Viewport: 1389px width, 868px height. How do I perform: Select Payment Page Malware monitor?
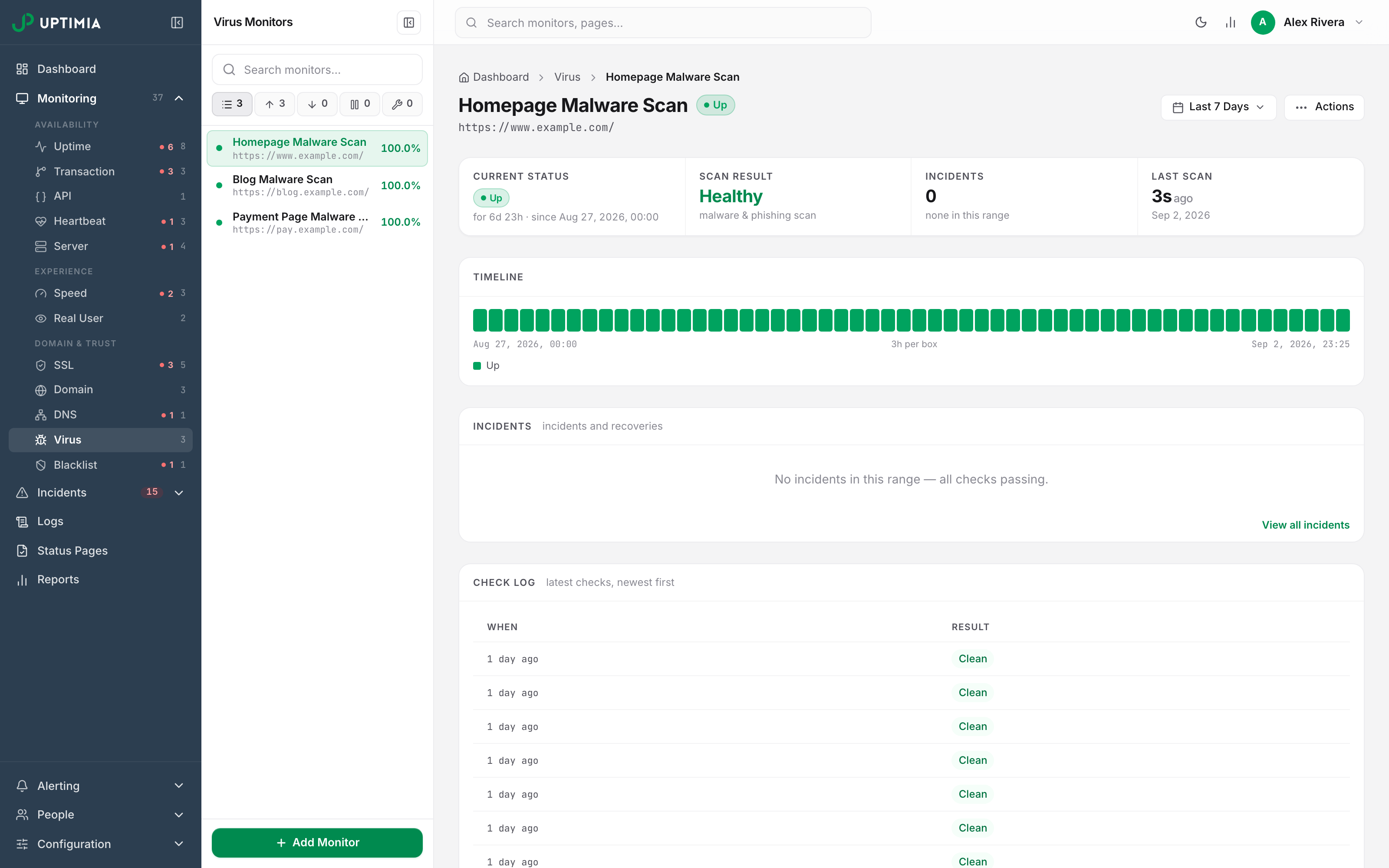coord(317,223)
